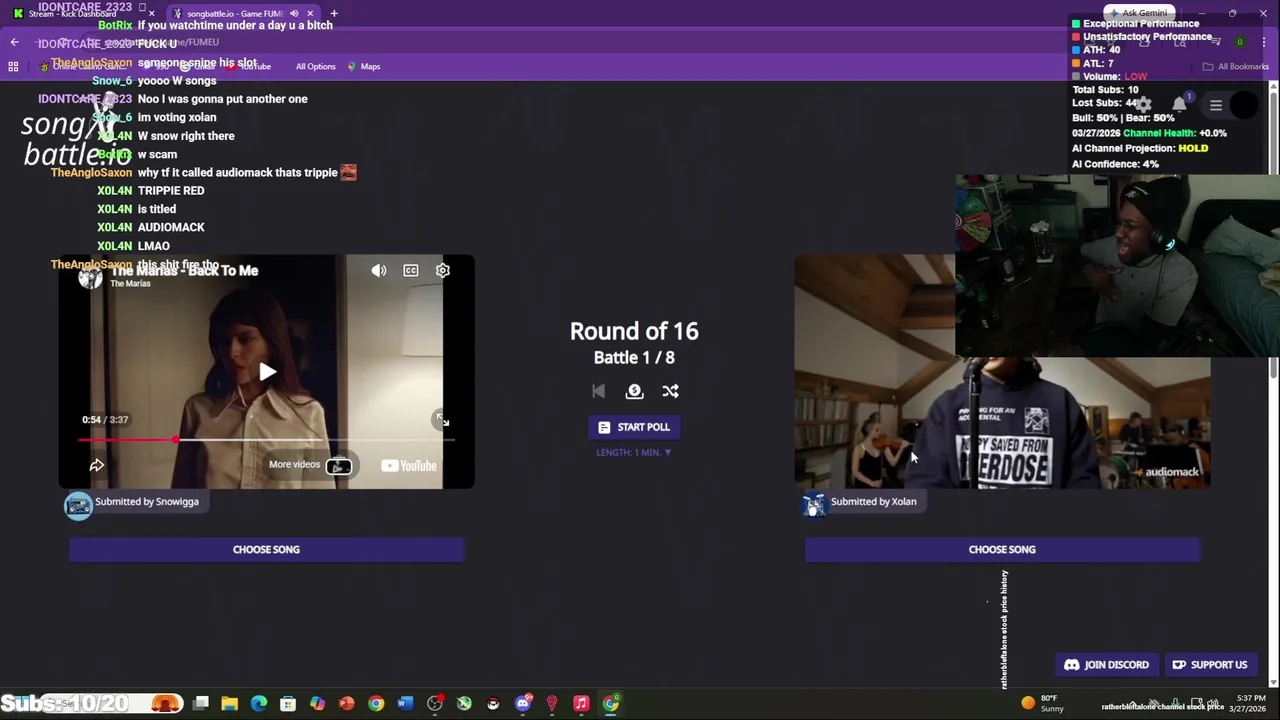Open PowerPoint from the taskbar
The image size is (1280, 720).
click(346, 703)
